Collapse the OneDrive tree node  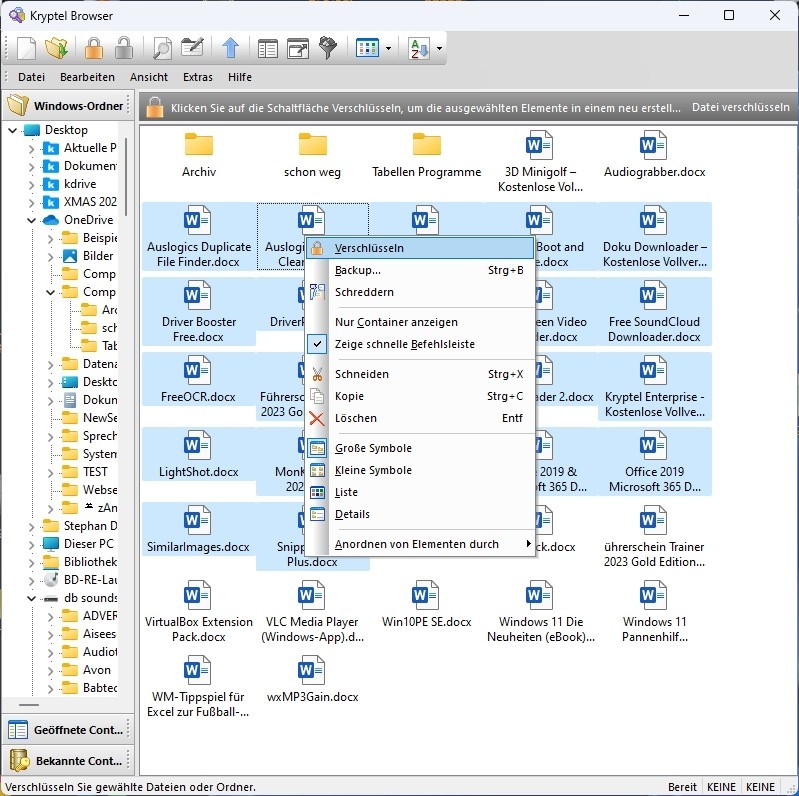(x=31, y=220)
